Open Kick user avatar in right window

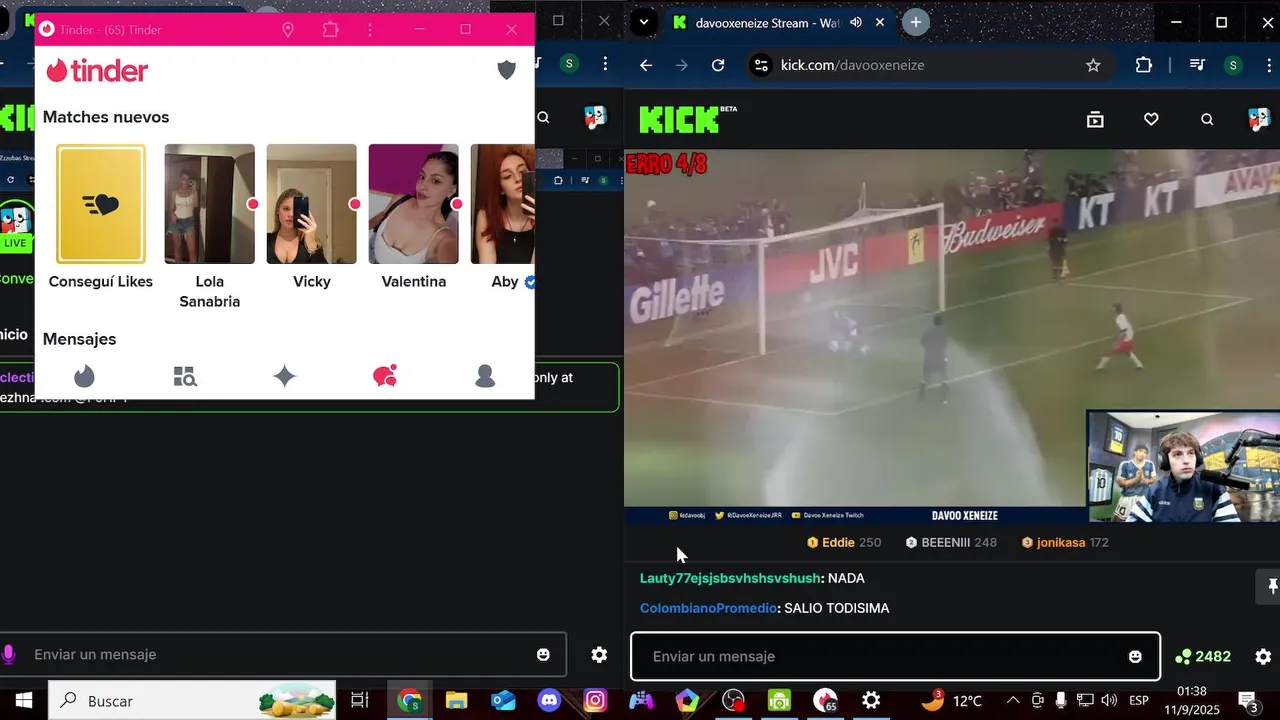point(1259,119)
